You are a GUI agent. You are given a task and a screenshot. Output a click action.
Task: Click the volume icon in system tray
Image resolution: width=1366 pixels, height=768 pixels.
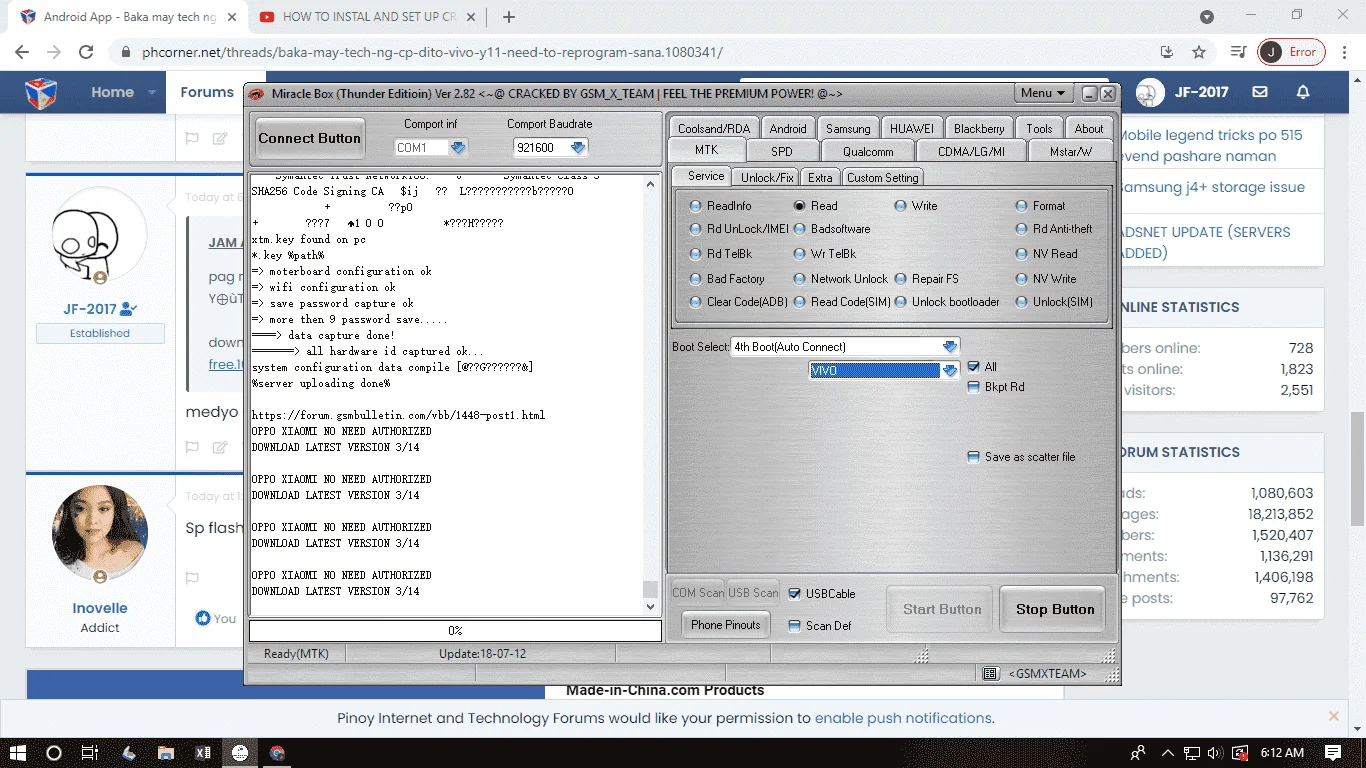click(1214, 753)
